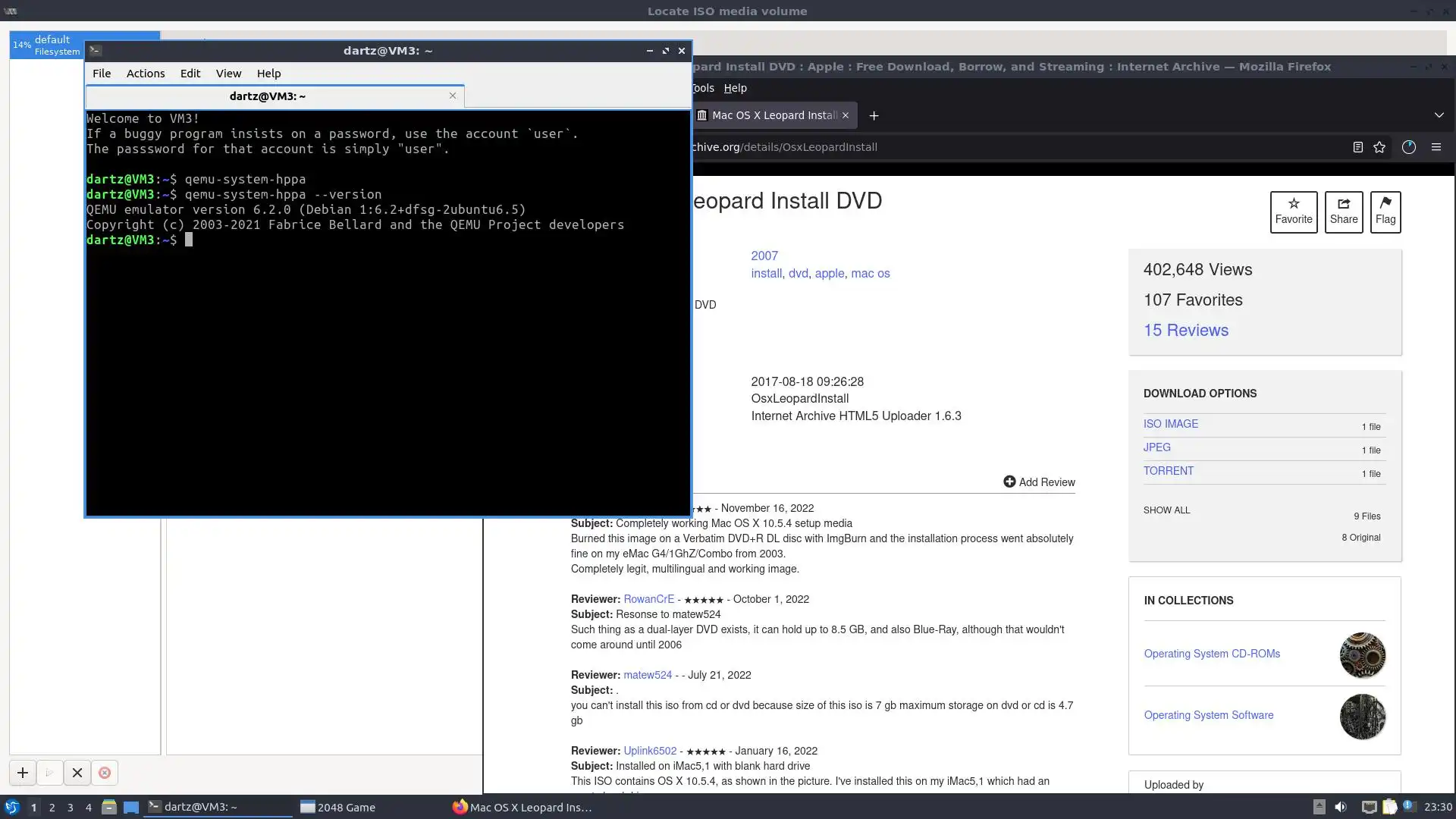Switch to workspace 3 in pager
Image resolution: width=1456 pixels, height=819 pixels.
tap(70, 808)
